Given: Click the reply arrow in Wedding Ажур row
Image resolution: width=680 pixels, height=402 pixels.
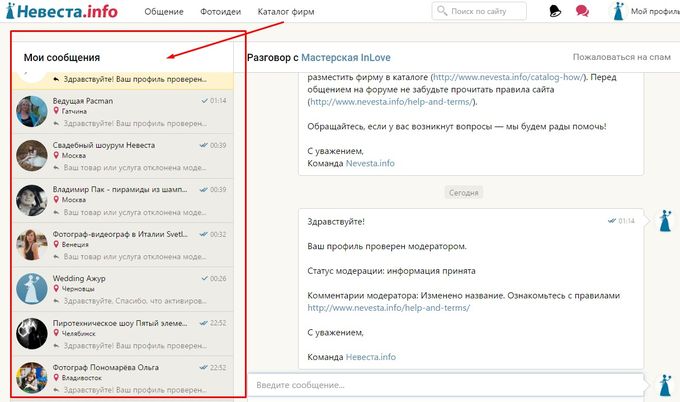Looking at the screenshot, I should 56,301.
